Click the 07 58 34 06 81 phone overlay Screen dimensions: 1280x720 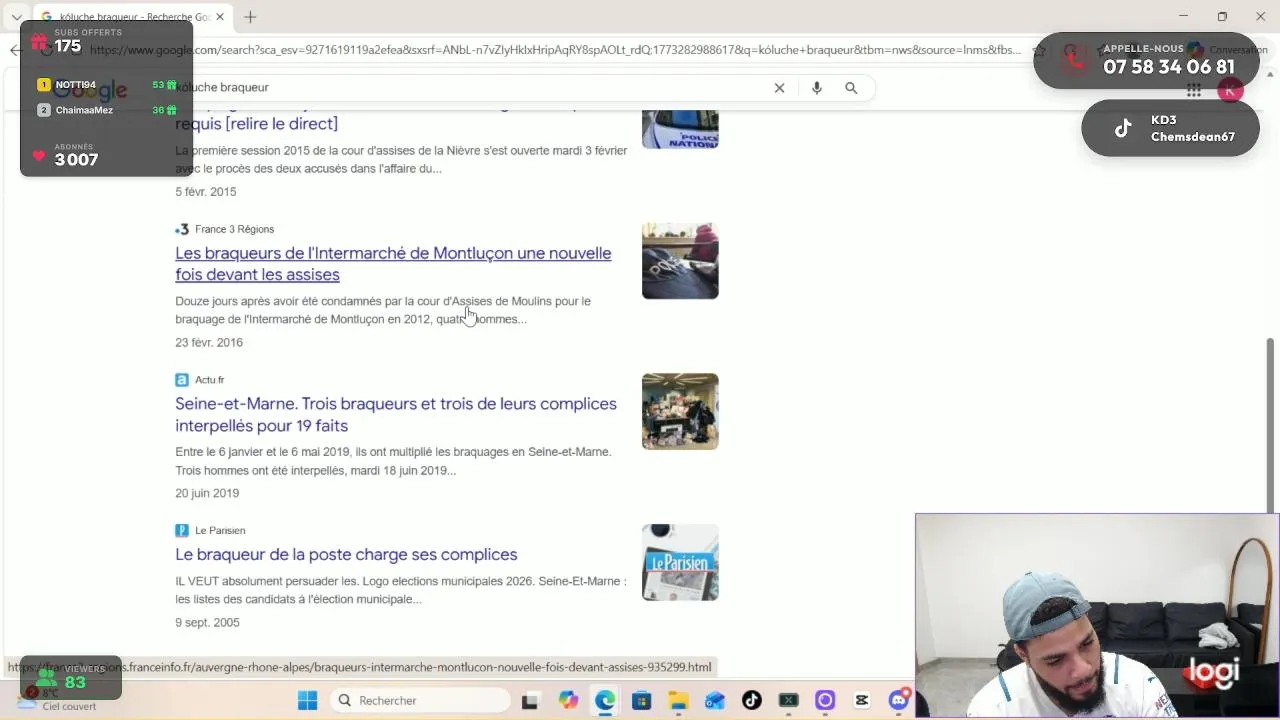[x=1146, y=61]
